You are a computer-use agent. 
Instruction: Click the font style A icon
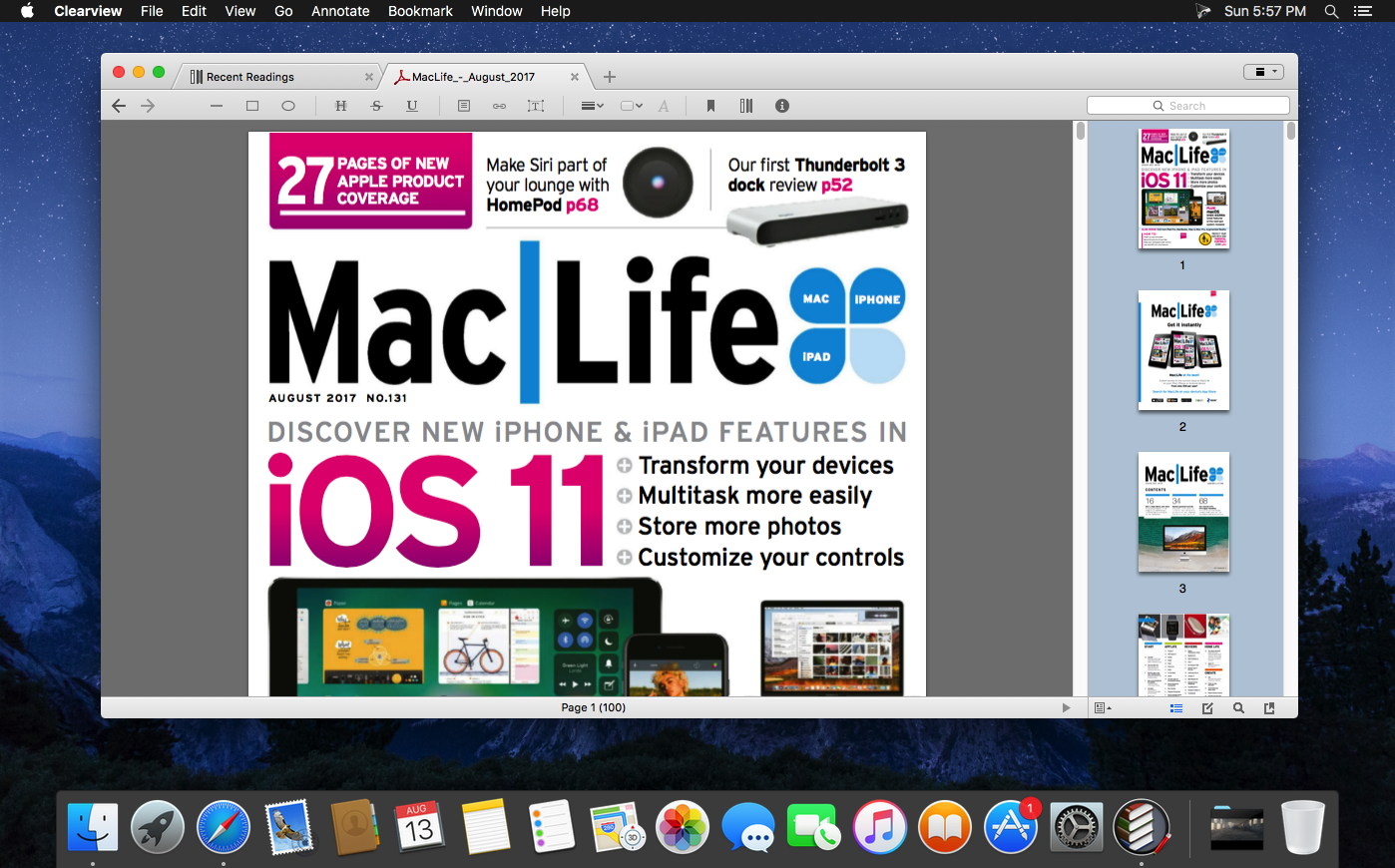point(664,106)
